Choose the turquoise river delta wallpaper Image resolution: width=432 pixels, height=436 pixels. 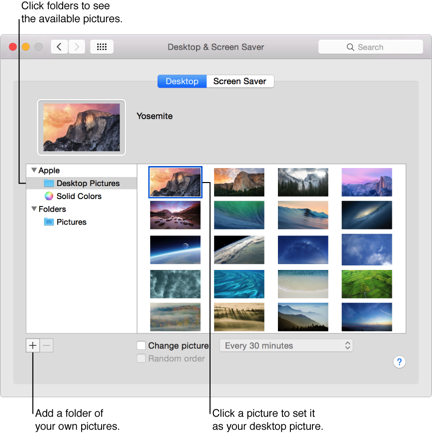coord(239,284)
